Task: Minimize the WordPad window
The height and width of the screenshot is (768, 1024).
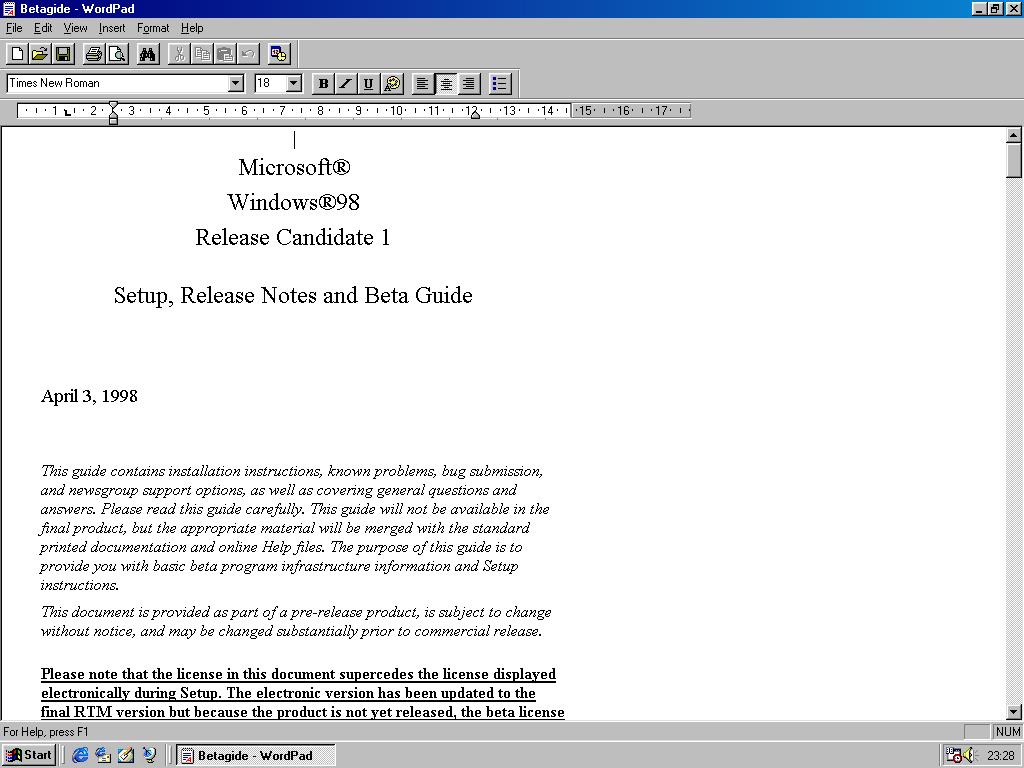Action: pos(980,8)
